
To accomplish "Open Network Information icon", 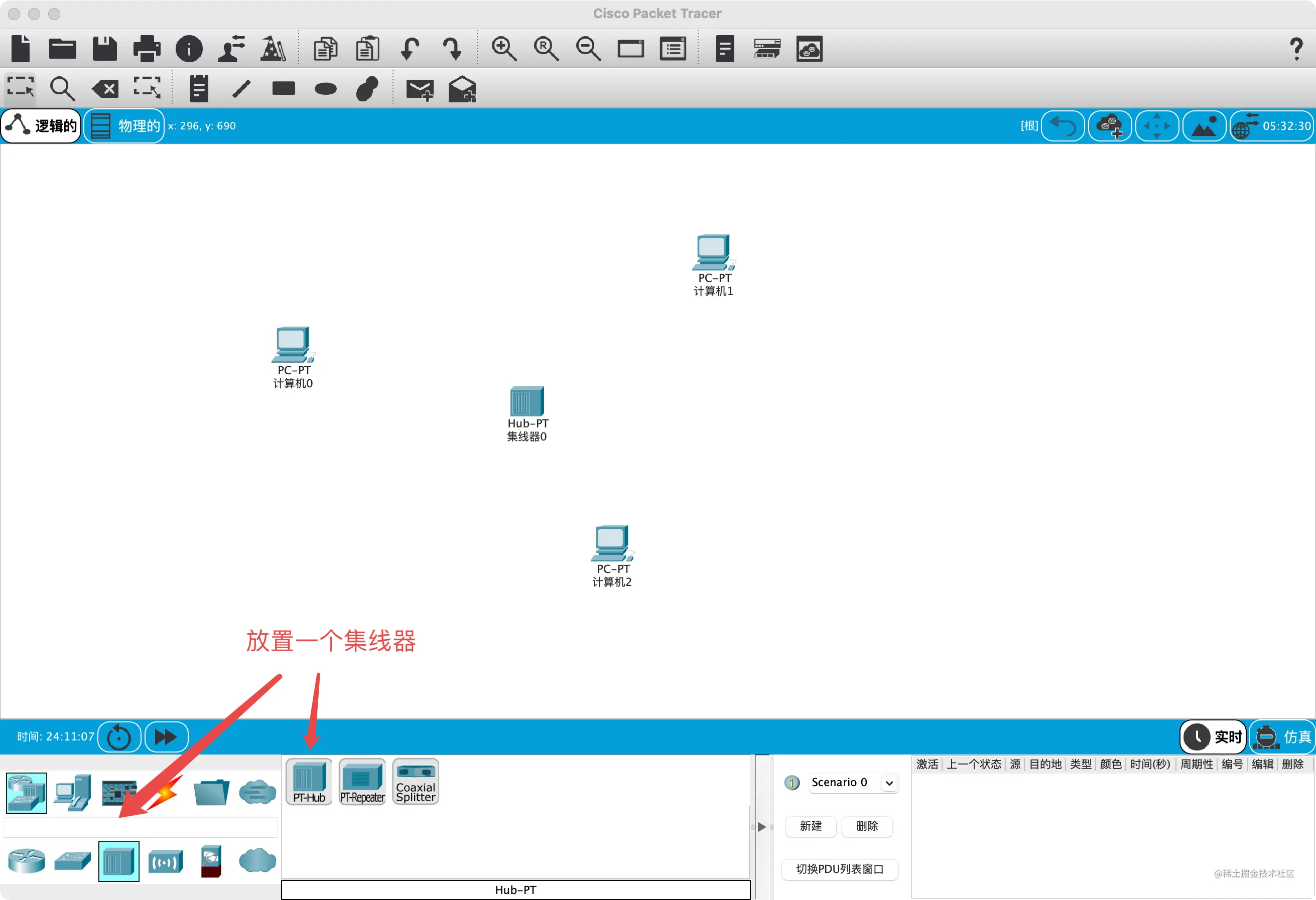I will coord(189,49).
